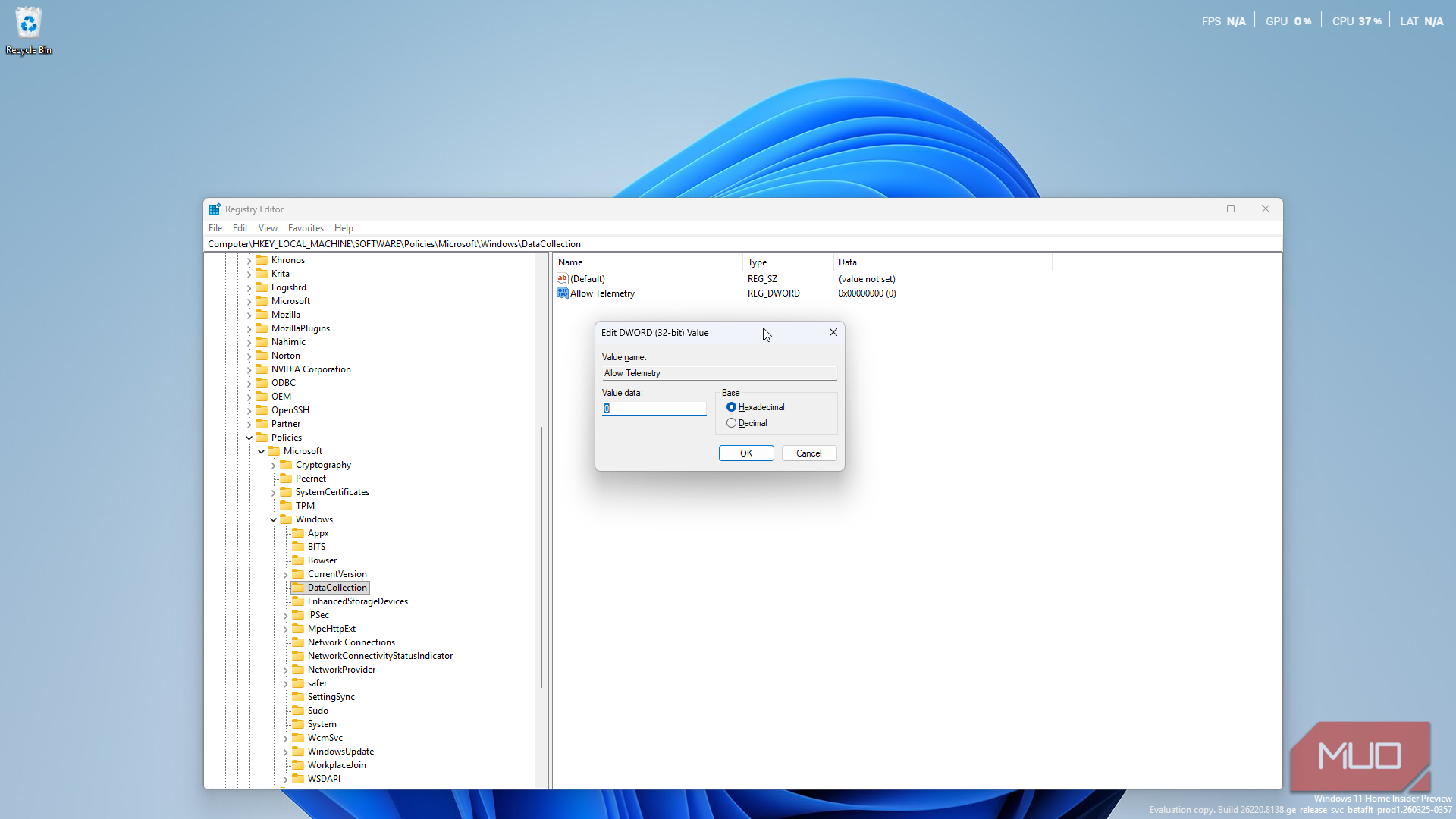Screen dimensions: 1456x819
Task: Click the Mozilla folder icon
Action: click(262, 315)
